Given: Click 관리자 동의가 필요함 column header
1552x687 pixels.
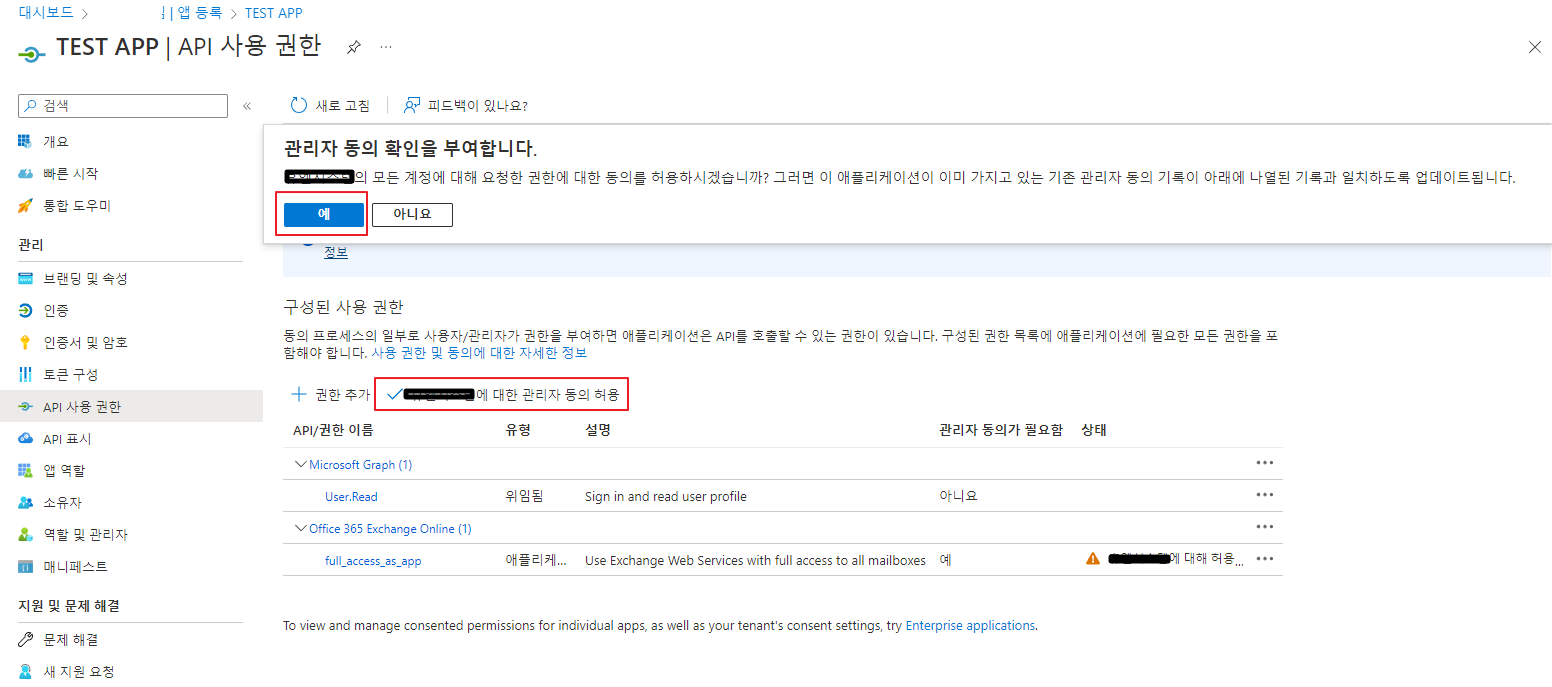Looking at the screenshot, I should point(1001,430).
